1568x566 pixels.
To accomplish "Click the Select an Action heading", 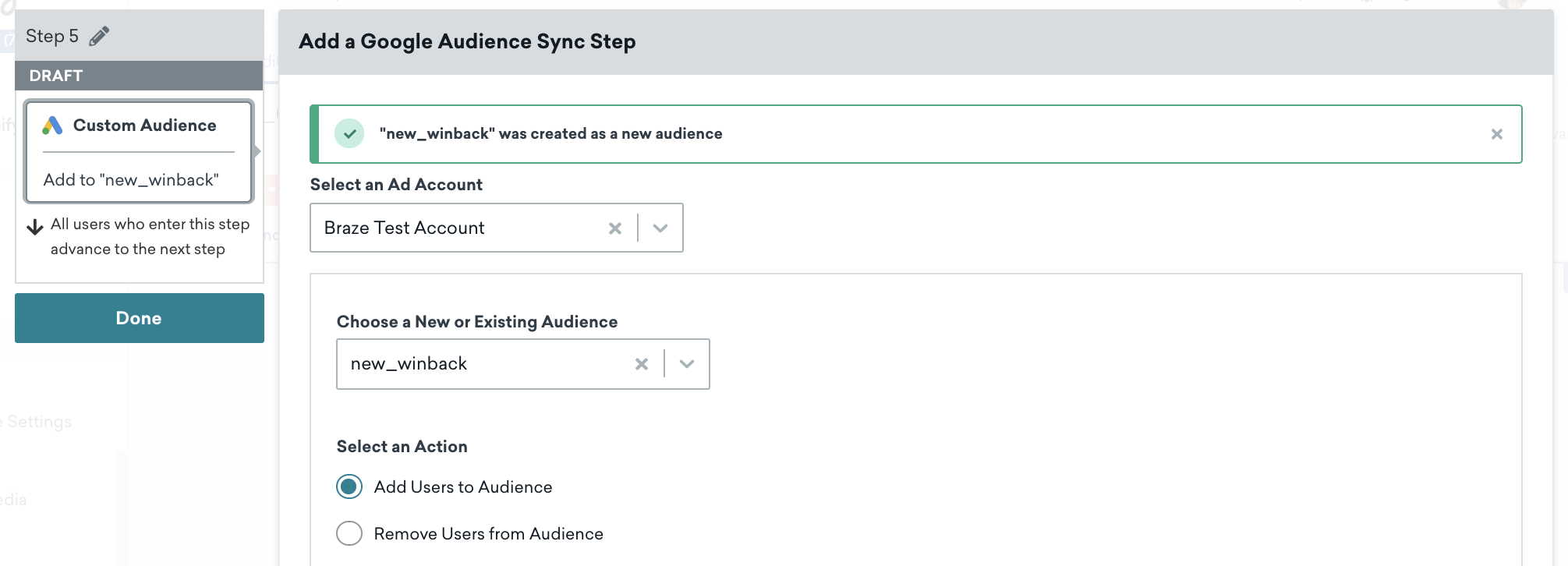I will [x=402, y=447].
